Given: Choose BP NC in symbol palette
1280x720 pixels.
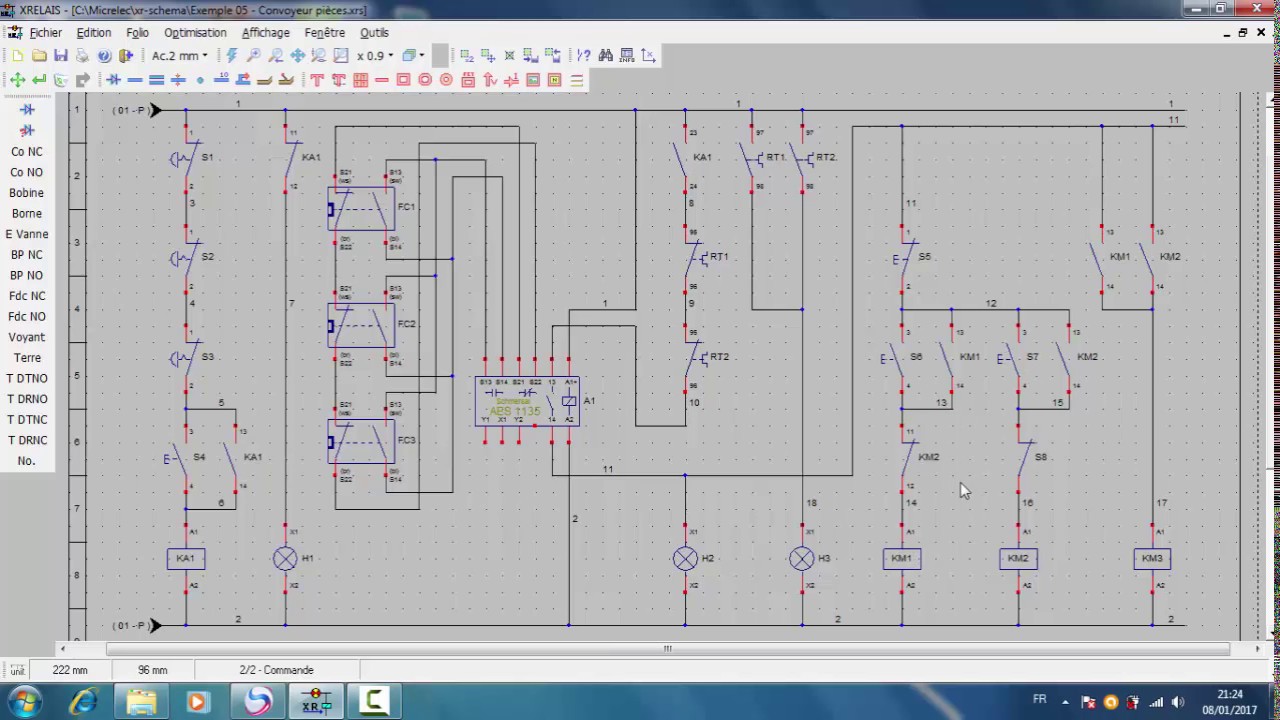Looking at the screenshot, I should click(27, 255).
